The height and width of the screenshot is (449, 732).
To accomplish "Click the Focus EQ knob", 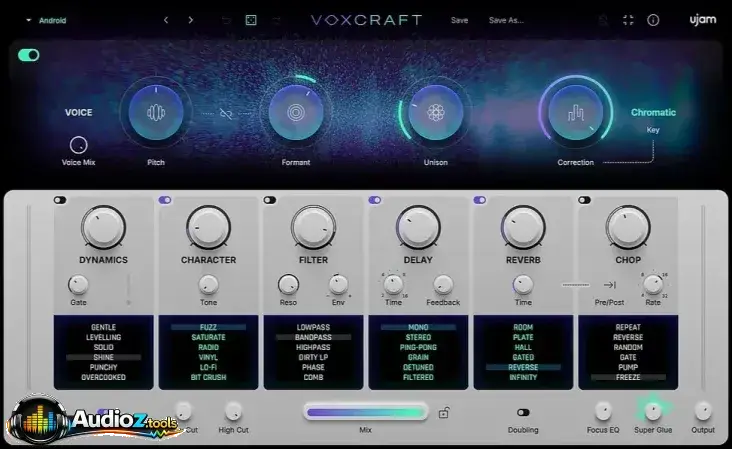I will tap(603, 411).
